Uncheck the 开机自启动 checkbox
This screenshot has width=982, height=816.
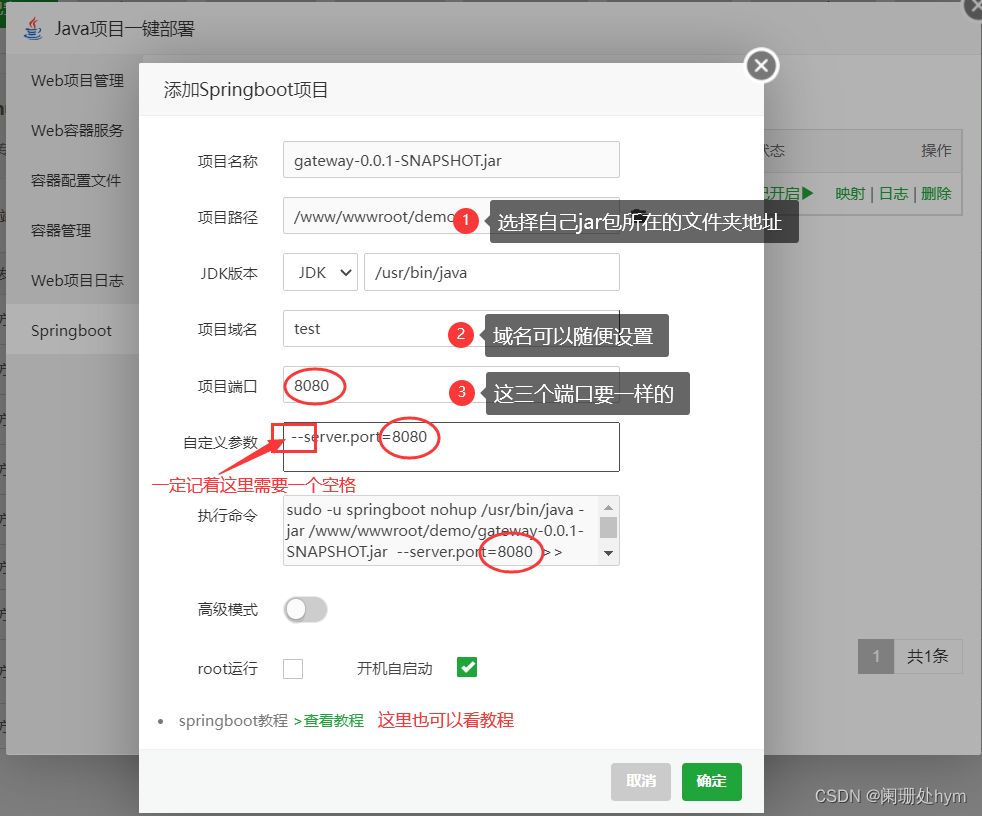(x=467, y=667)
